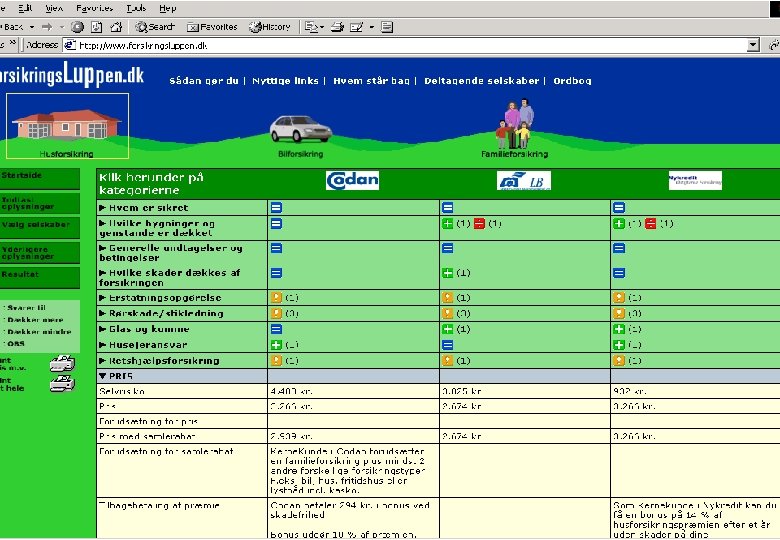Expand Hvilke bygninger og genstande er dækket
This screenshot has height=540, width=780.
pos(157,228)
